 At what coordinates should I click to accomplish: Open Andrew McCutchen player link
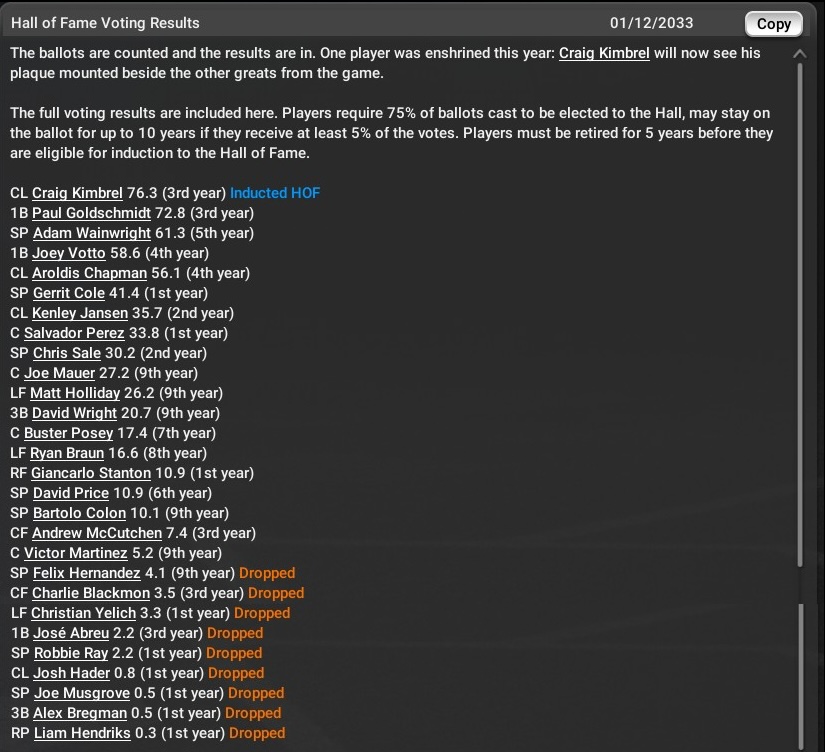click(97, 533)
